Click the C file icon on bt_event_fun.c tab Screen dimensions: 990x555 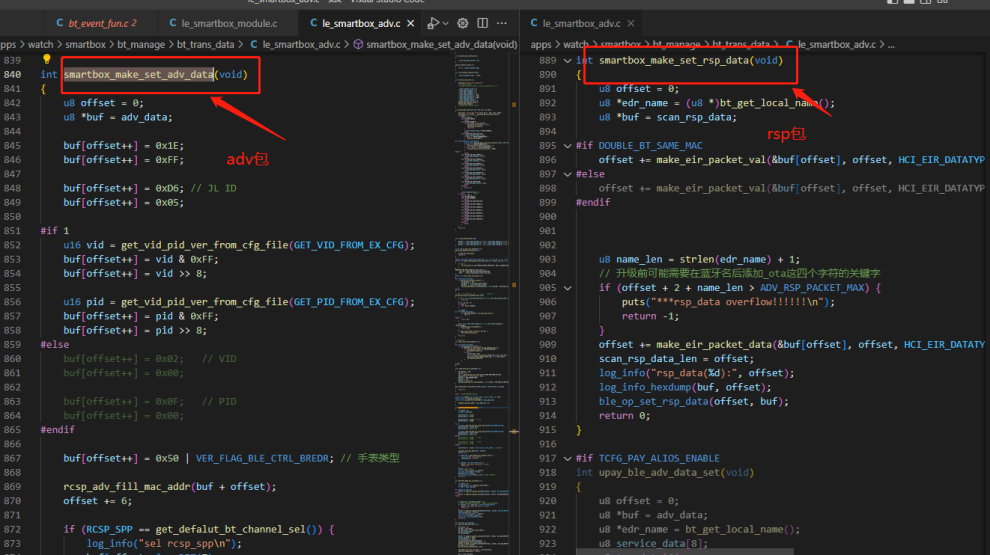point(60,23)
